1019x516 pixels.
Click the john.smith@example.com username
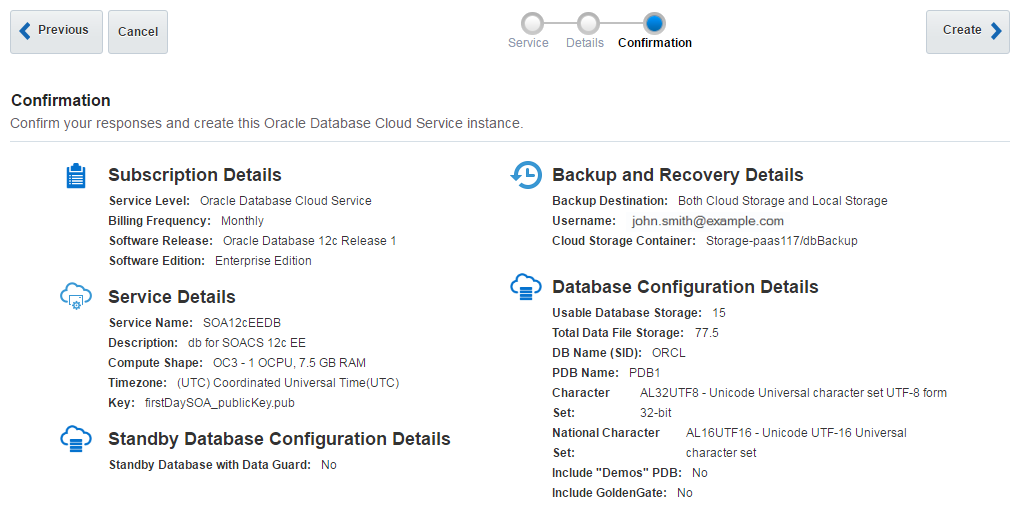tap(708, 221)
